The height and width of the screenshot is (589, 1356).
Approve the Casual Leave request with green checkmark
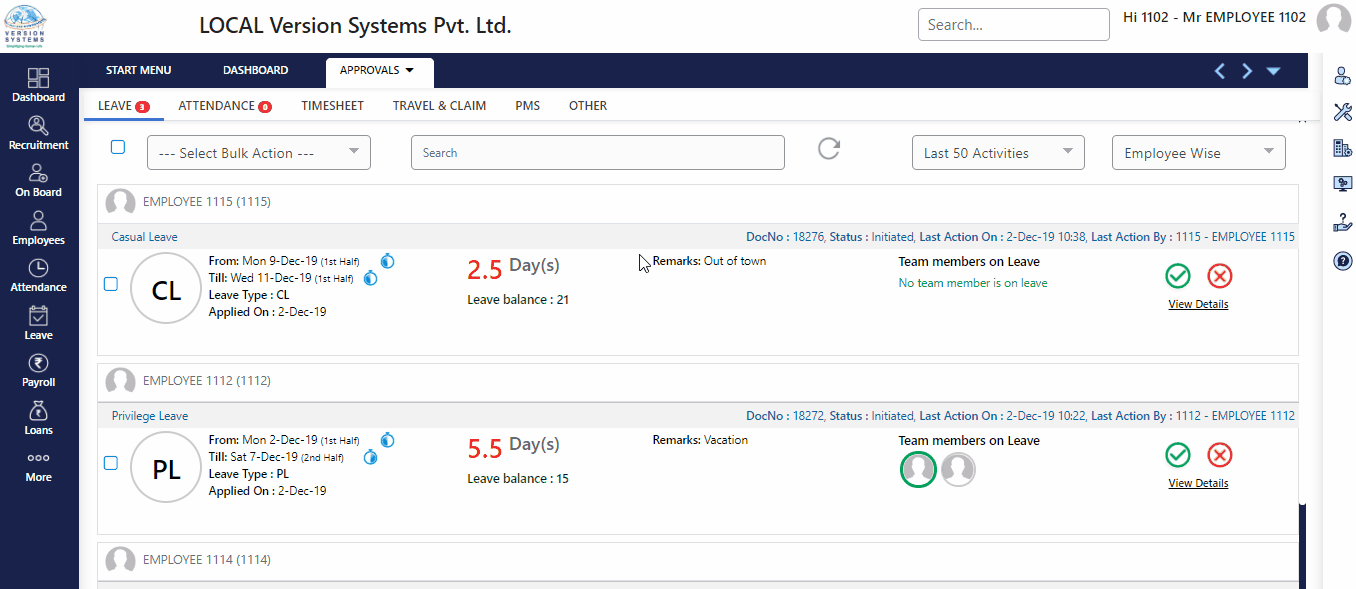(1178, 276)
